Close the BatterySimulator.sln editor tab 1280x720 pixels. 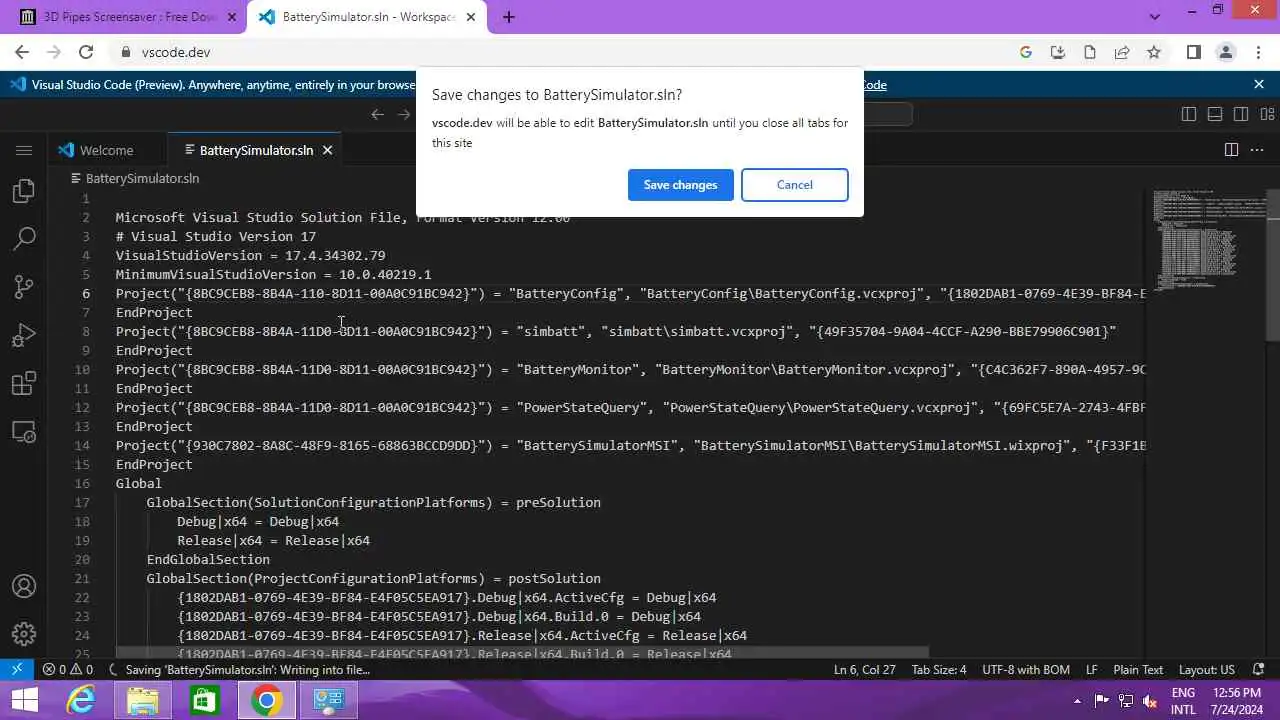(327, 150)
